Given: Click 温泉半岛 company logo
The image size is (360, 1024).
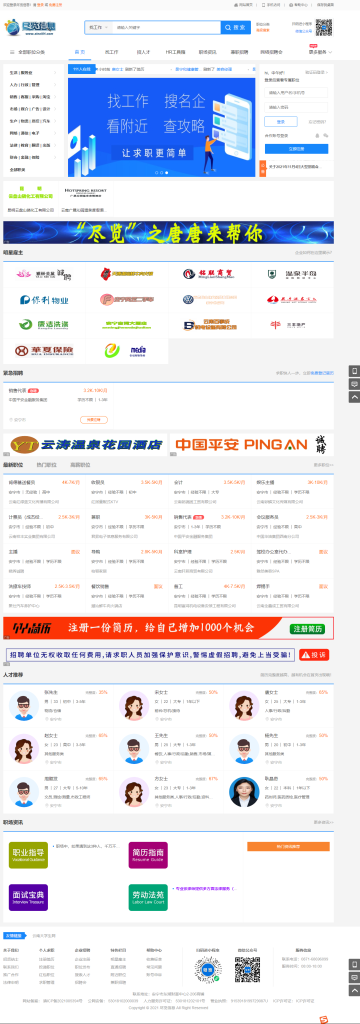Looking at the screenshot, I should (x=291, y=274).
